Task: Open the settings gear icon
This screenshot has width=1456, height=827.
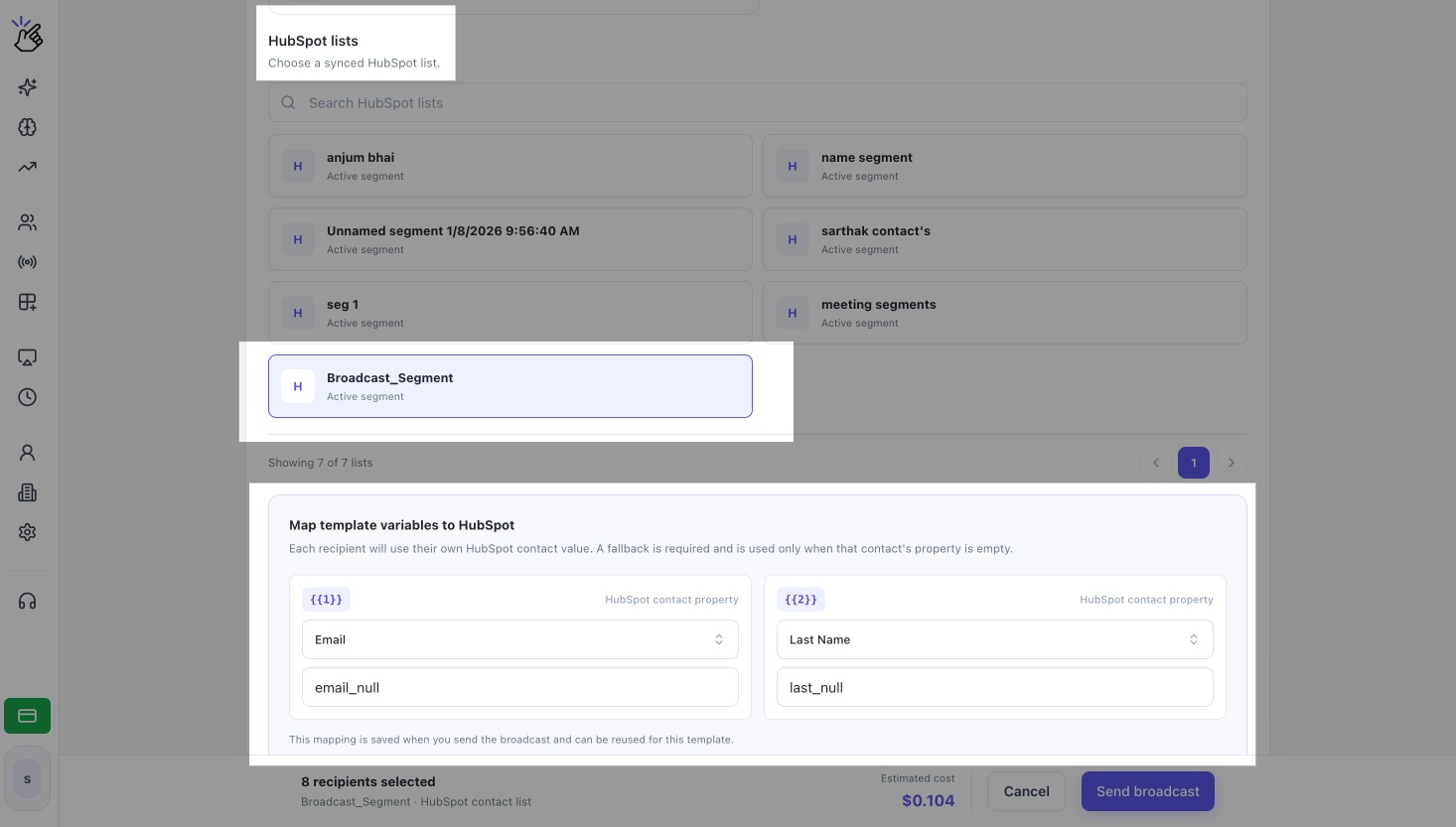Action: pos(28,532)
